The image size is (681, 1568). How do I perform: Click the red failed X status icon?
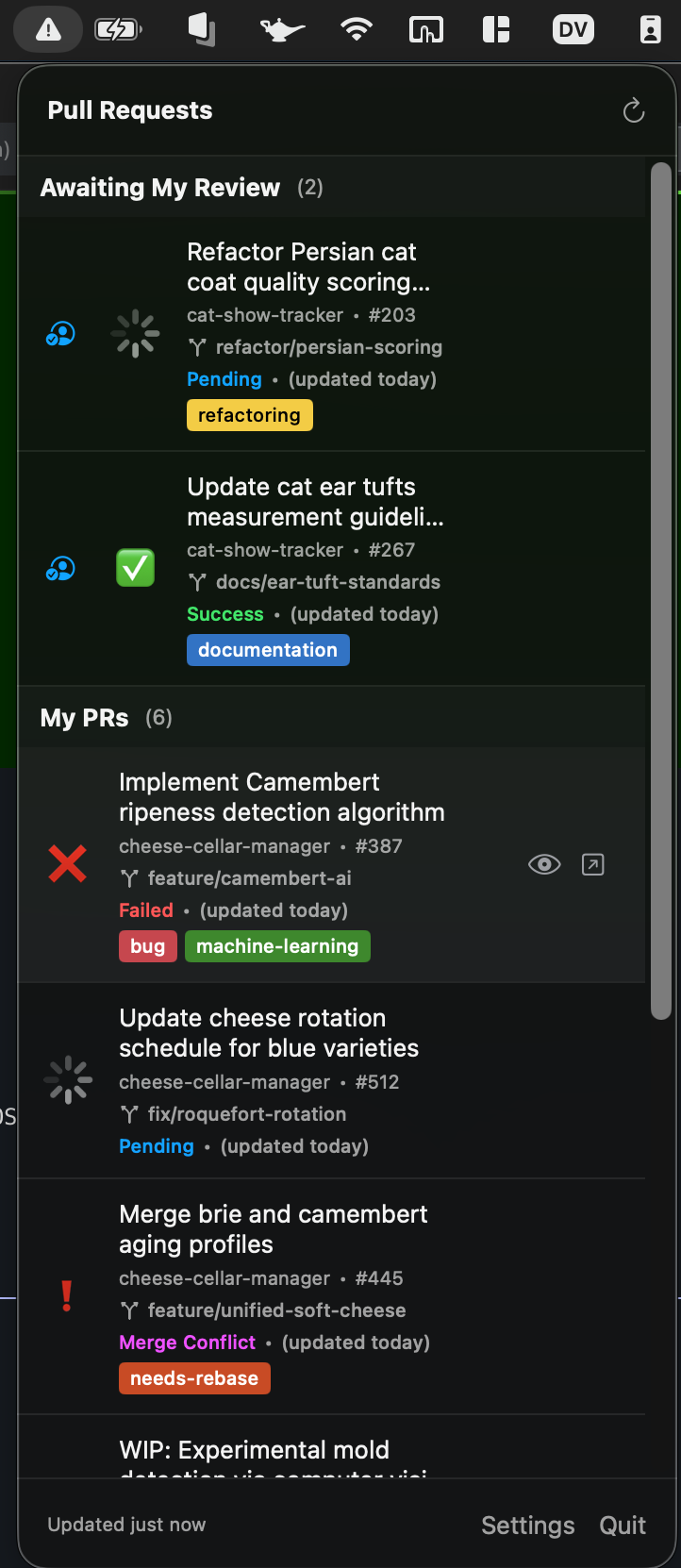tap(68, 864)
